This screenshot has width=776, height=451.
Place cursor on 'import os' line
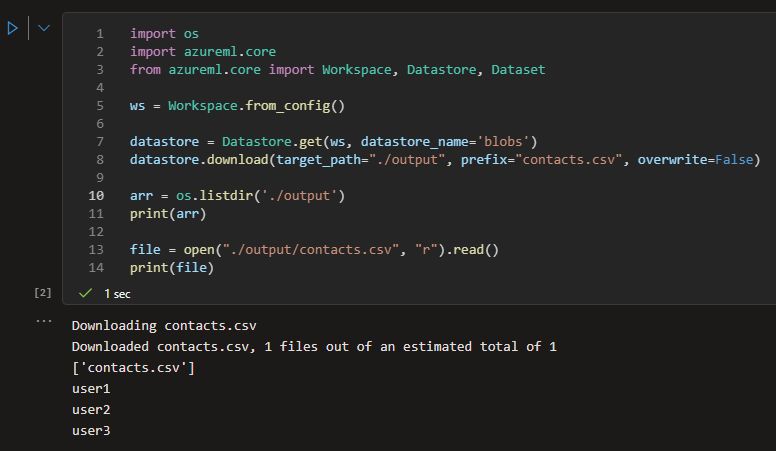coord(164,34)
